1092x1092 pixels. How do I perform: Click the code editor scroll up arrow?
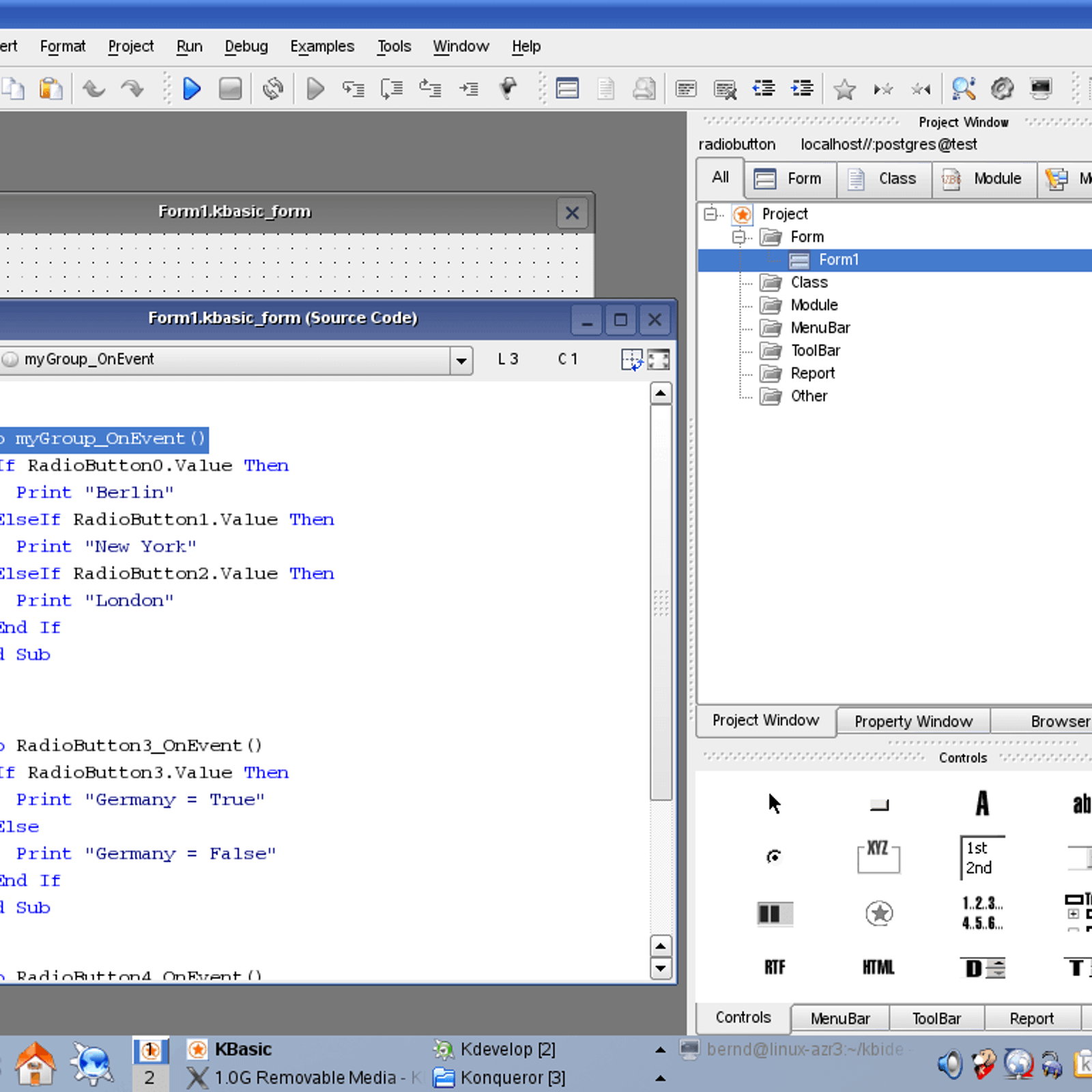[x=661, y=393]
